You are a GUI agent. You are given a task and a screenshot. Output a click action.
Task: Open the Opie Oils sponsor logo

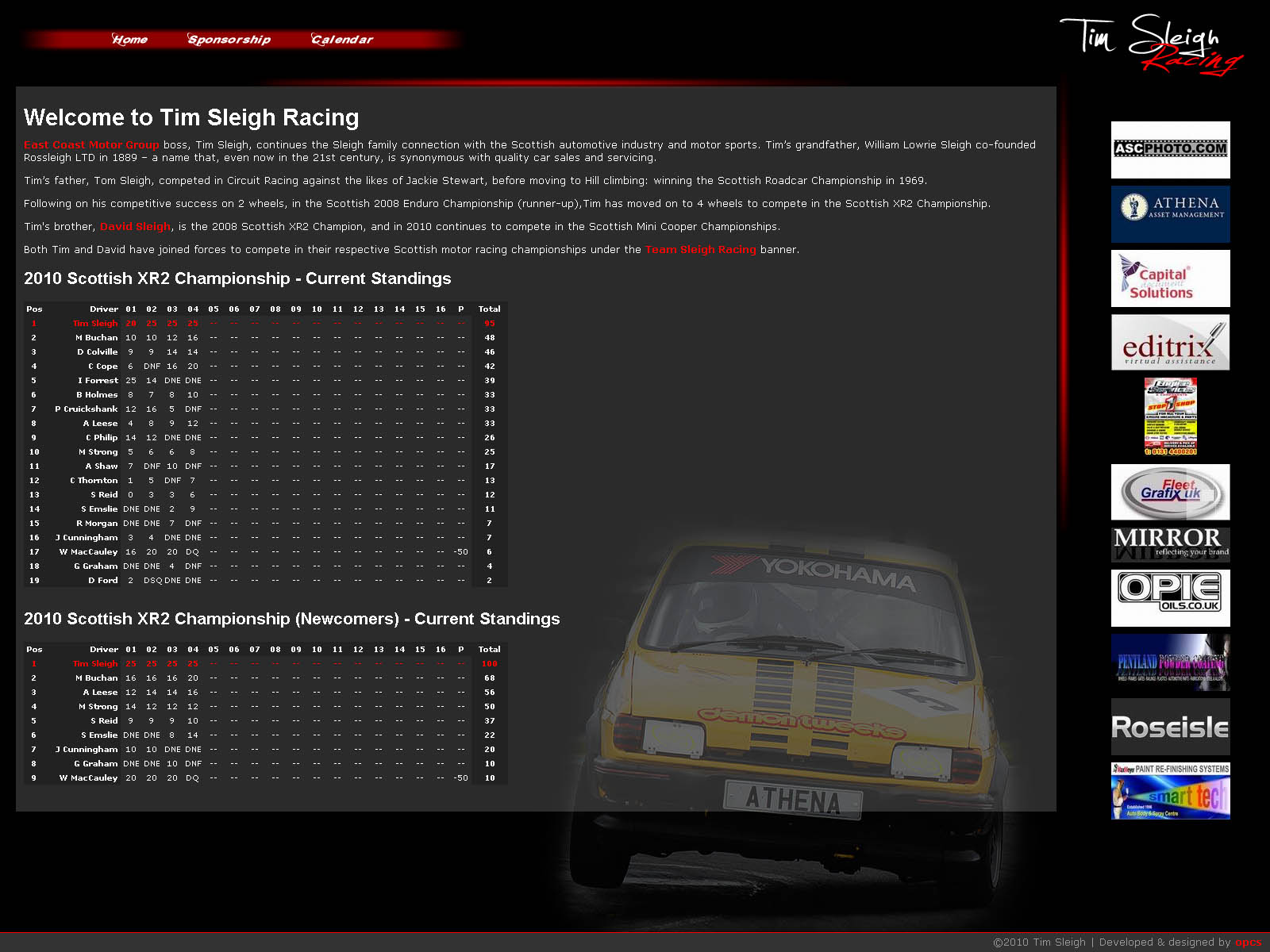(x=1170, y=597)
